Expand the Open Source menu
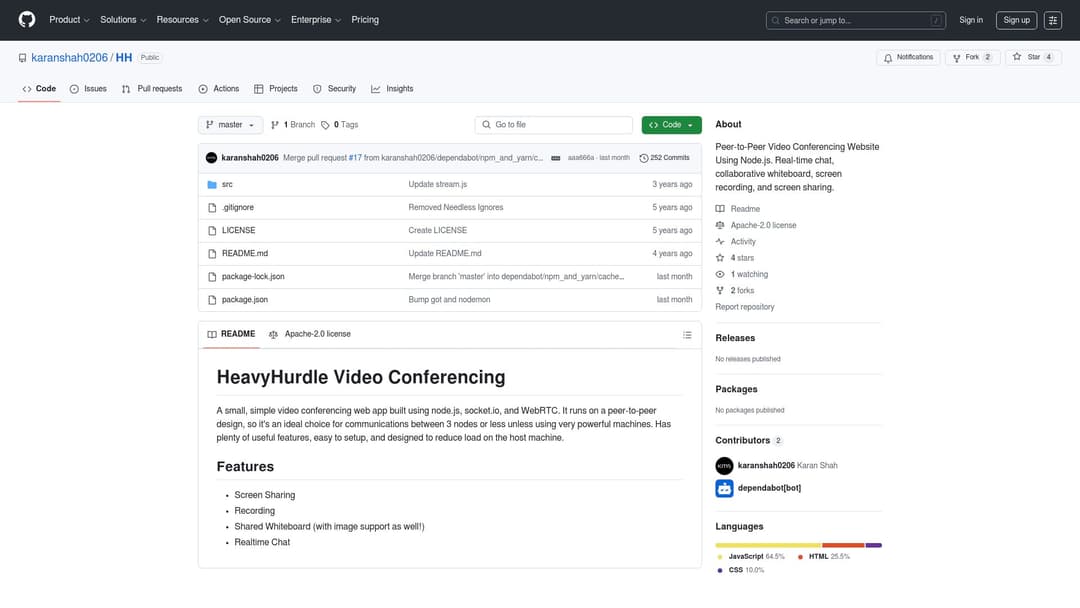Image resolution: width=1080 pixels, height=608 pixels. [x=249, y=20]
